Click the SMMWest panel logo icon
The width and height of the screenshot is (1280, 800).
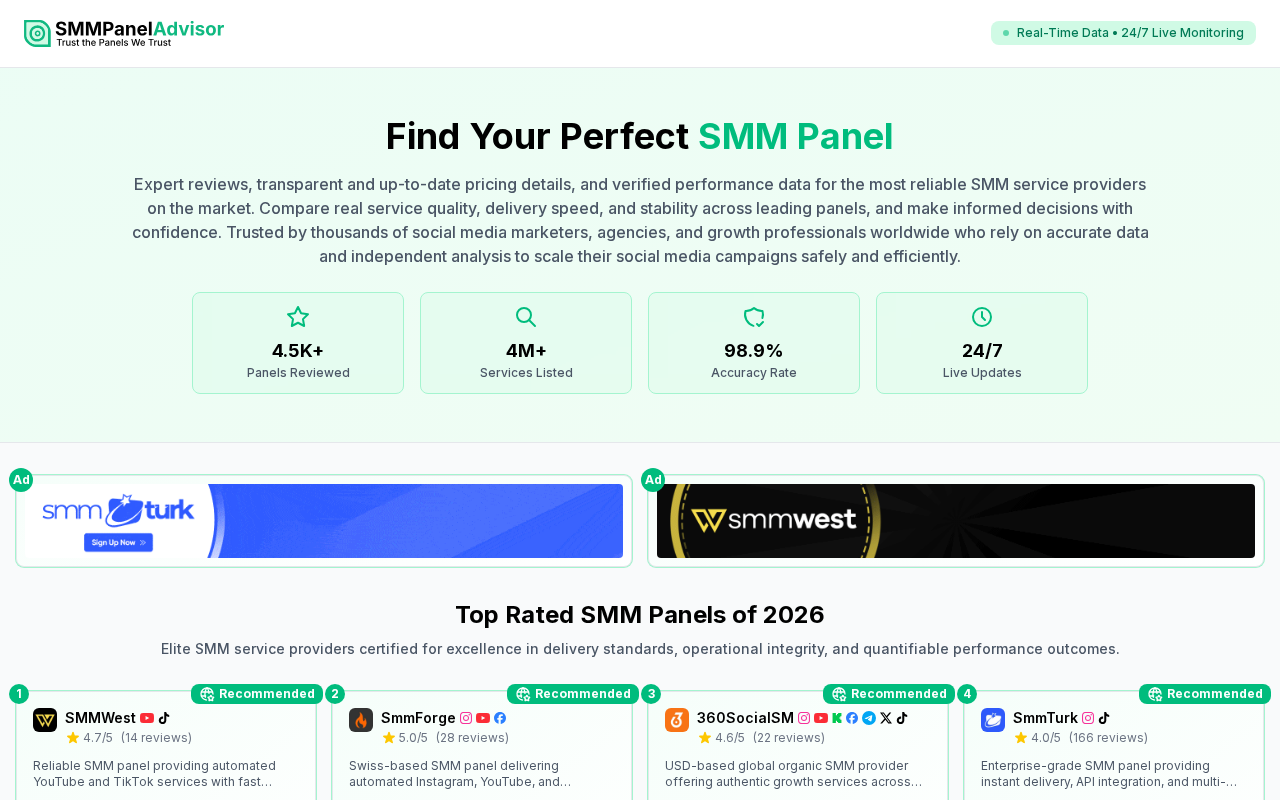click(x=45, y=720)
